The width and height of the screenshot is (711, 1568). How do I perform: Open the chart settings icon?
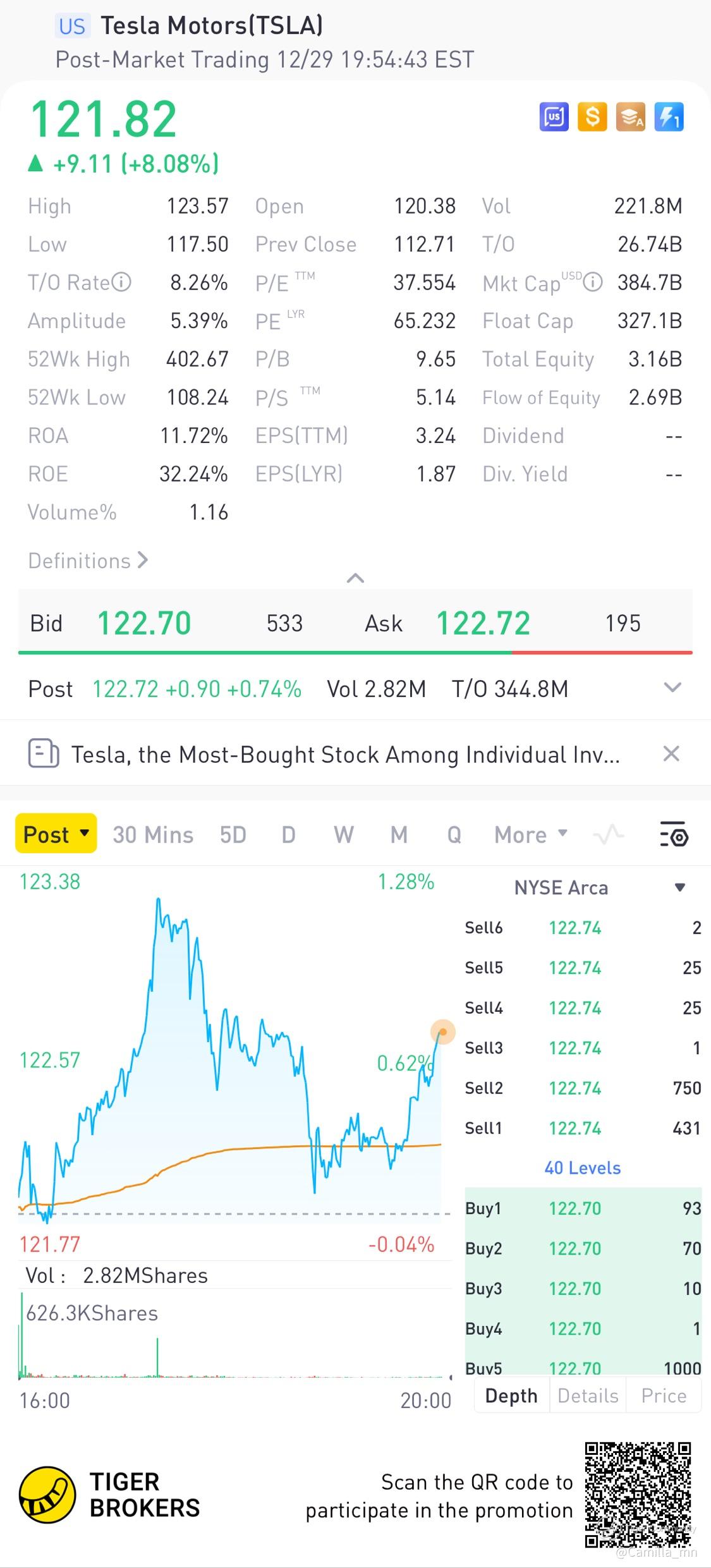(673, 834)
